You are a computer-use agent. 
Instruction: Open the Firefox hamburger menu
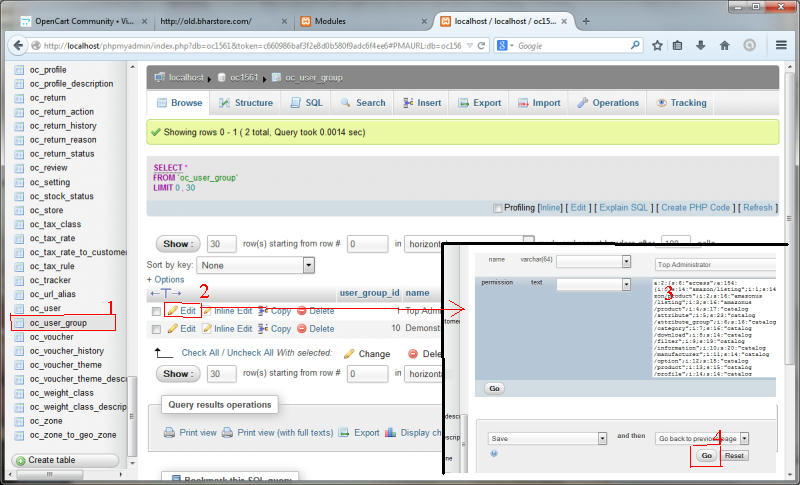click(781, 45)
